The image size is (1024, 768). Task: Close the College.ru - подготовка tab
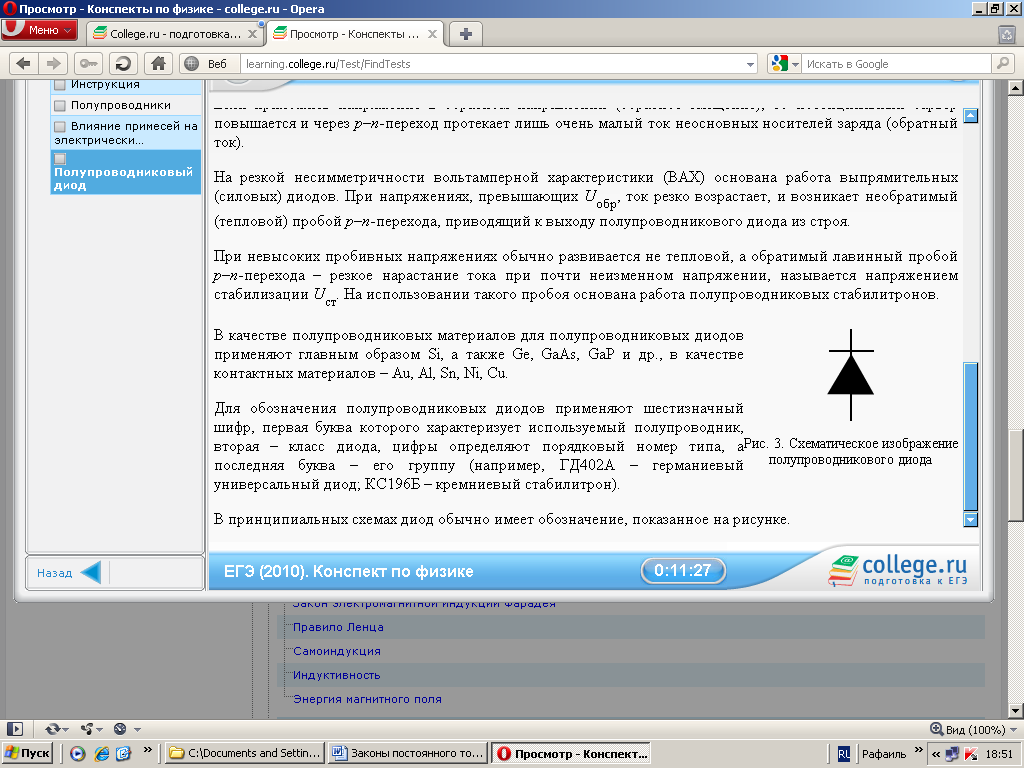[x=252, y=34]
